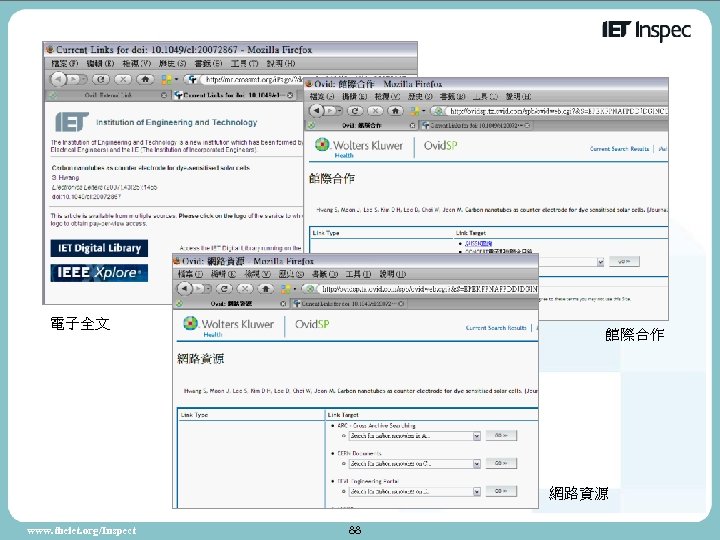
Task: Click the address bar in the 館際合作 window
Action: click(556, 111)
